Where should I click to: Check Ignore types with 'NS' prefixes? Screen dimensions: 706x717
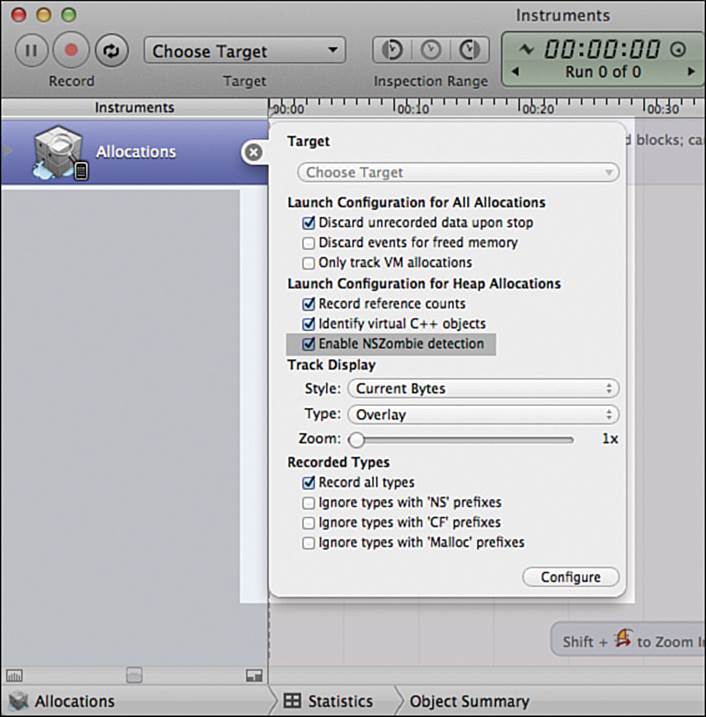pyautogui.click(x=309, y=503)
